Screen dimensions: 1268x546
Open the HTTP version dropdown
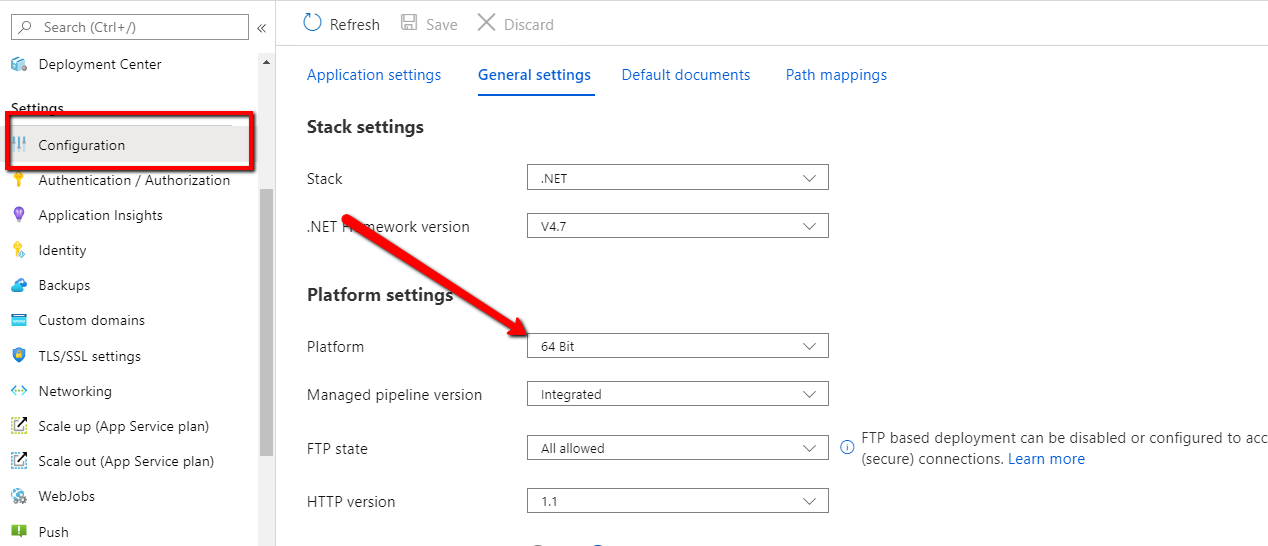pos(677,502)
